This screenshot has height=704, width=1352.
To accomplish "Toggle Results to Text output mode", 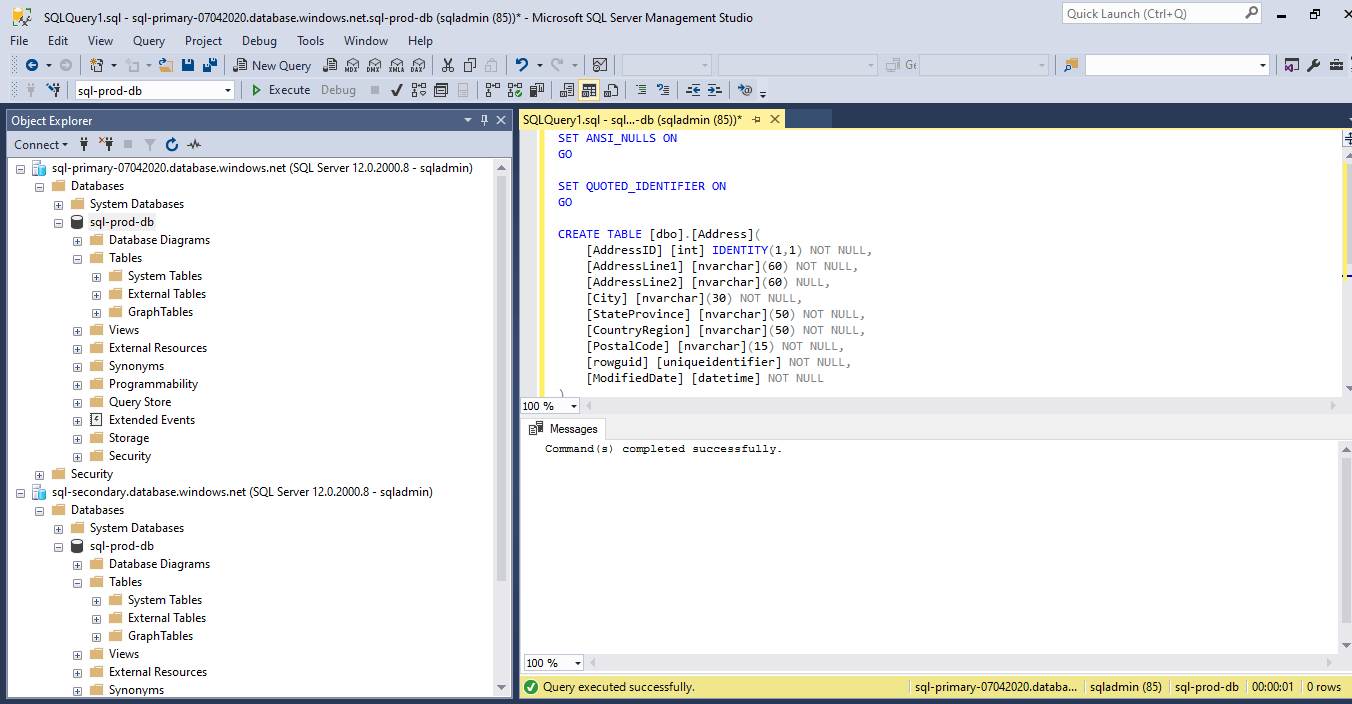I will 567,90.
